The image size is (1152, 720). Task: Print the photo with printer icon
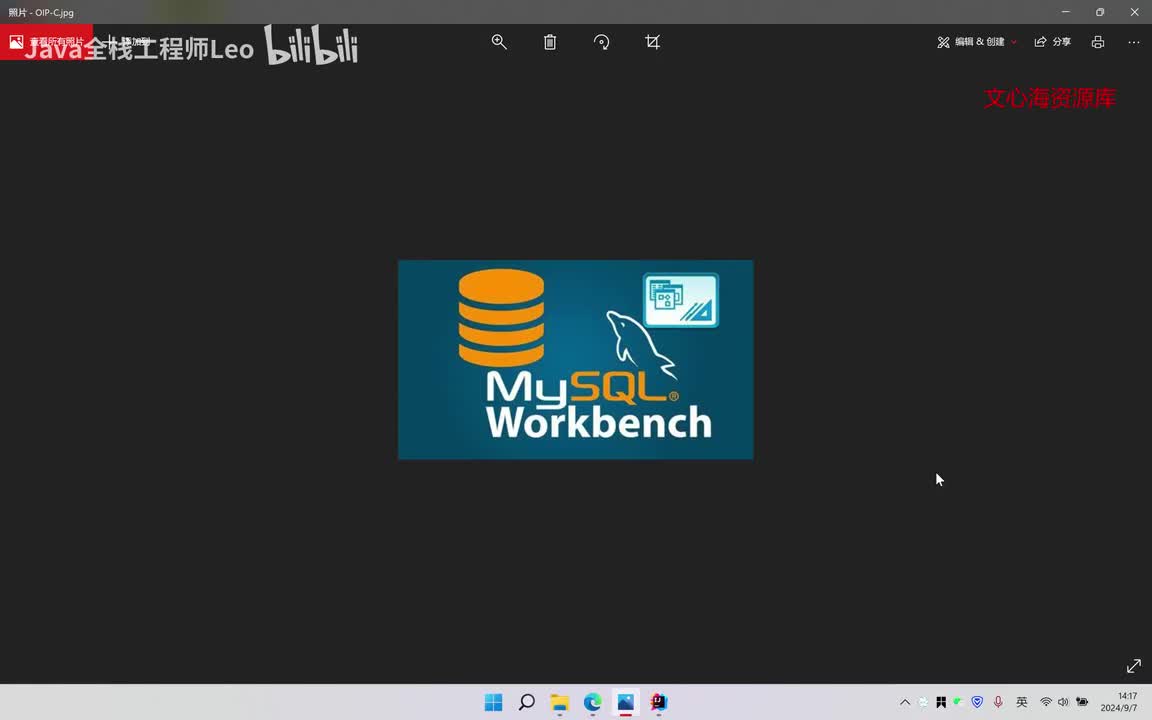click(1098, 42)
